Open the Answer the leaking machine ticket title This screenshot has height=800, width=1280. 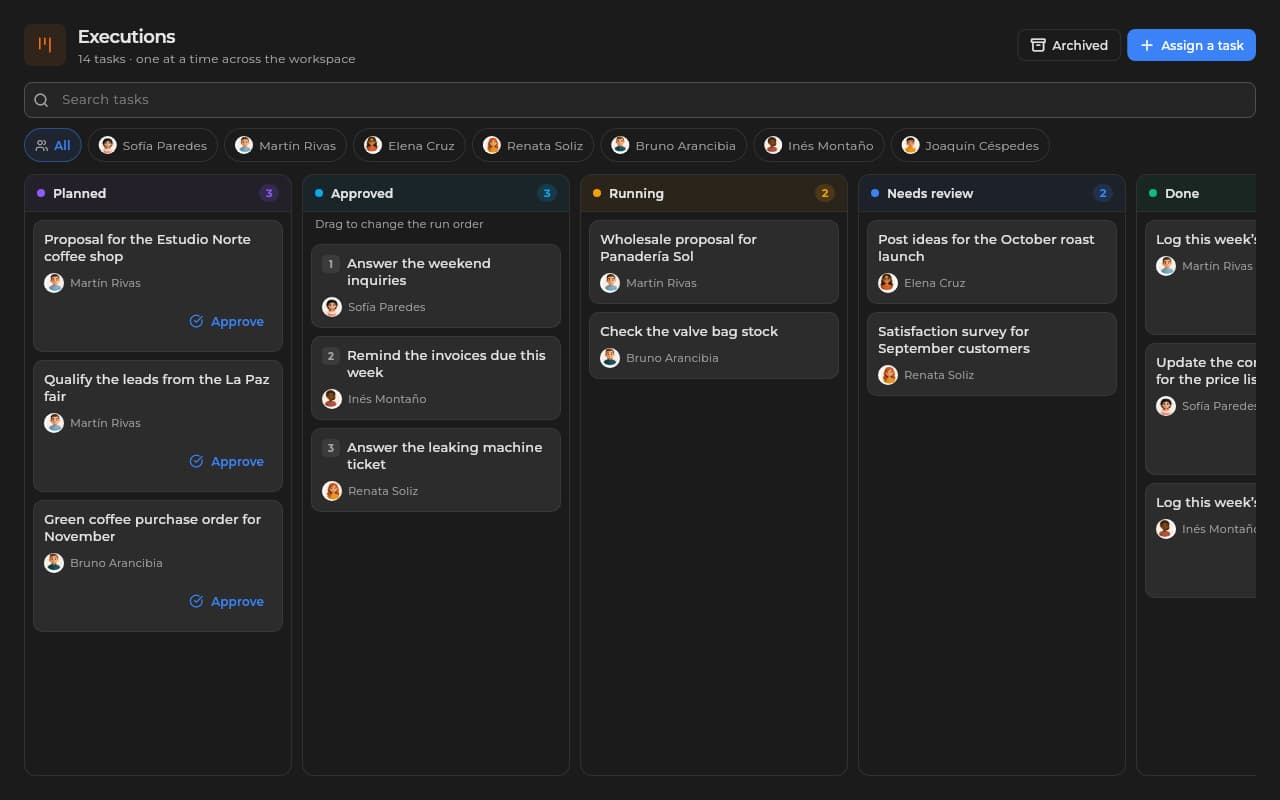tap(445, 456)
